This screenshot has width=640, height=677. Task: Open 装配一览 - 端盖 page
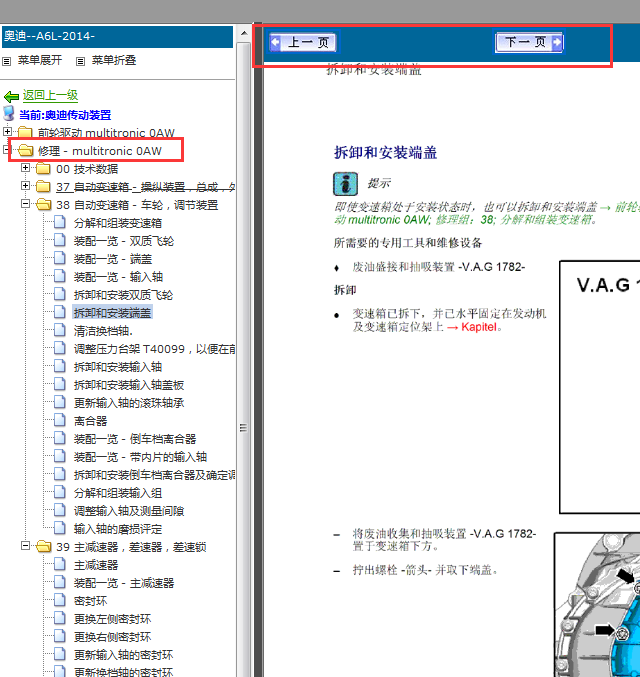coord(113,259)
